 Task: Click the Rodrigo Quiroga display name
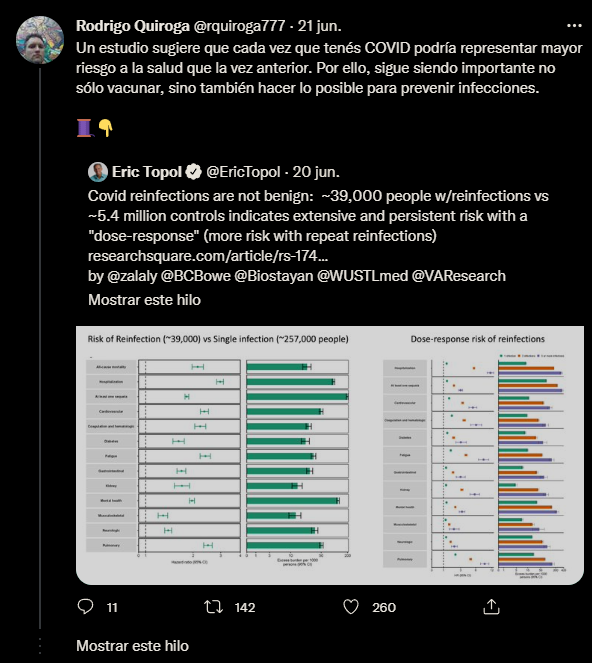click(133, 26)
